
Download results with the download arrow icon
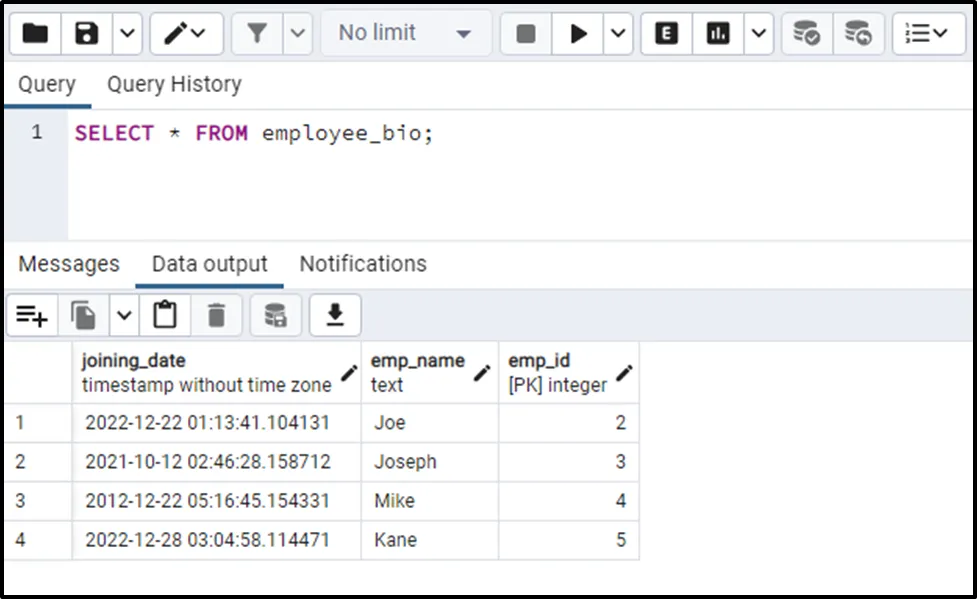tap(335, 316)
